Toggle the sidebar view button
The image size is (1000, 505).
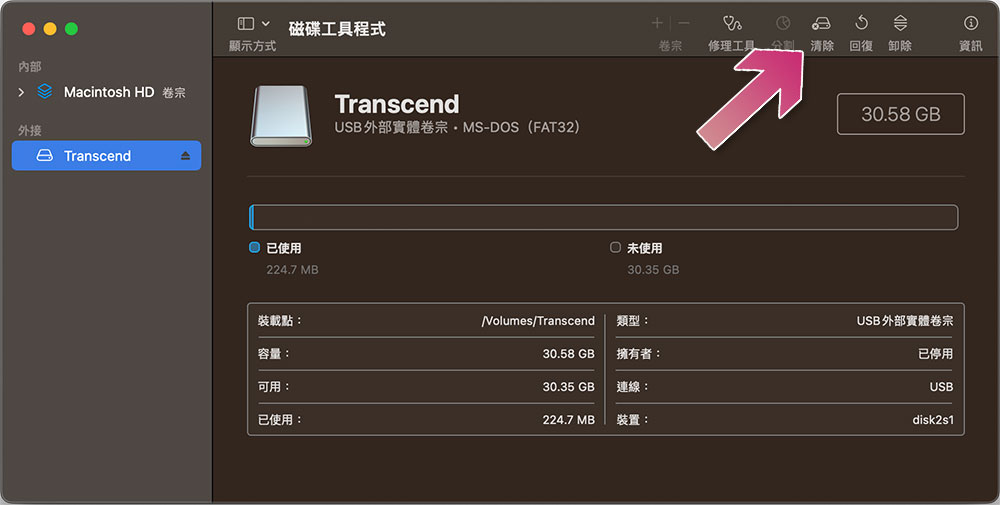tap(246, 23)
